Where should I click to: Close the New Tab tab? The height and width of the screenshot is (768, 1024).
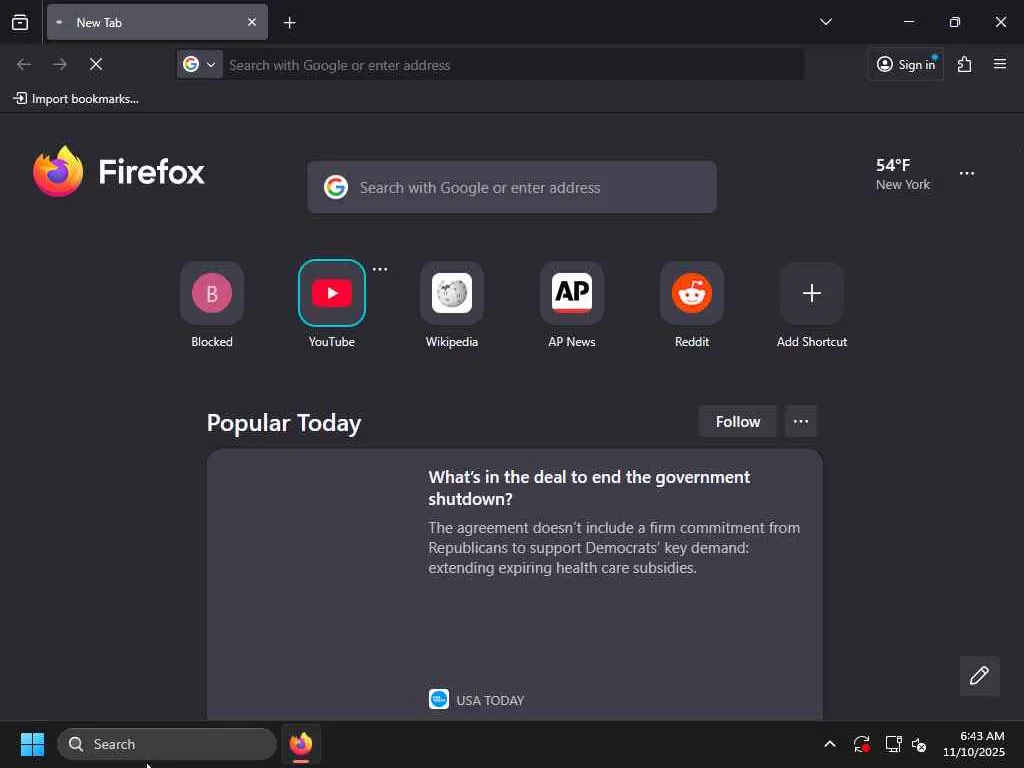(x=251, y=22)
